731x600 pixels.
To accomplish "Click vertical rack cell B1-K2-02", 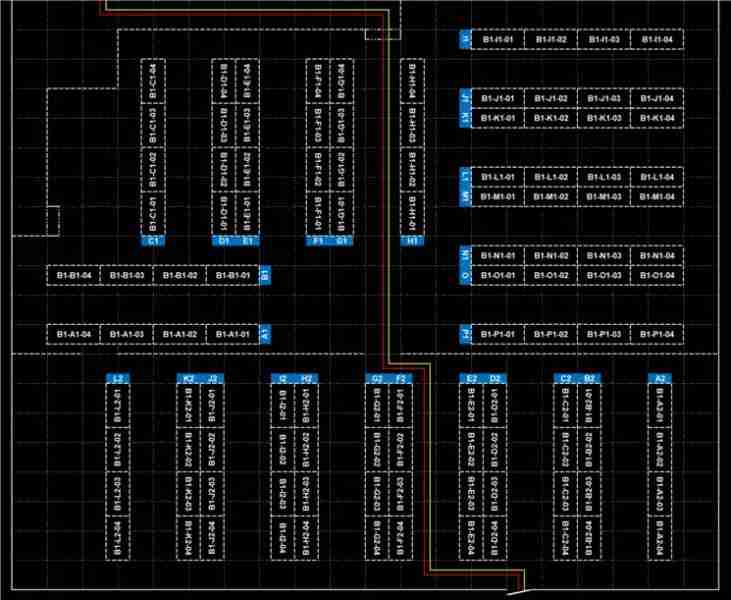I will pos(188,449).
